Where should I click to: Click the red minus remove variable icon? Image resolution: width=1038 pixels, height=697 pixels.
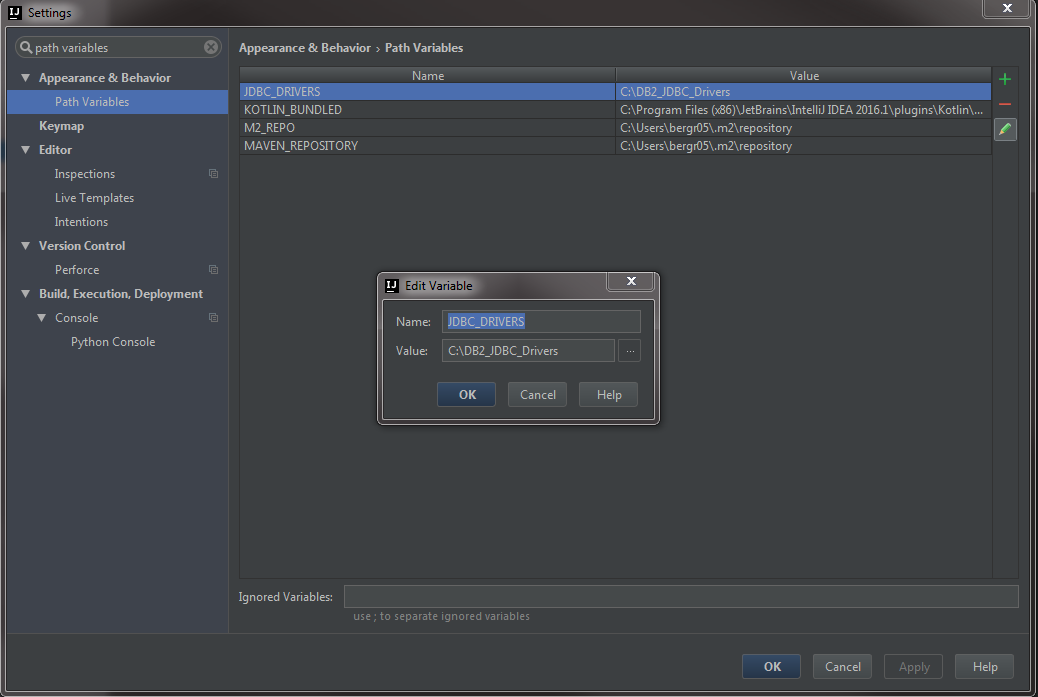(x=1005, y=105)
